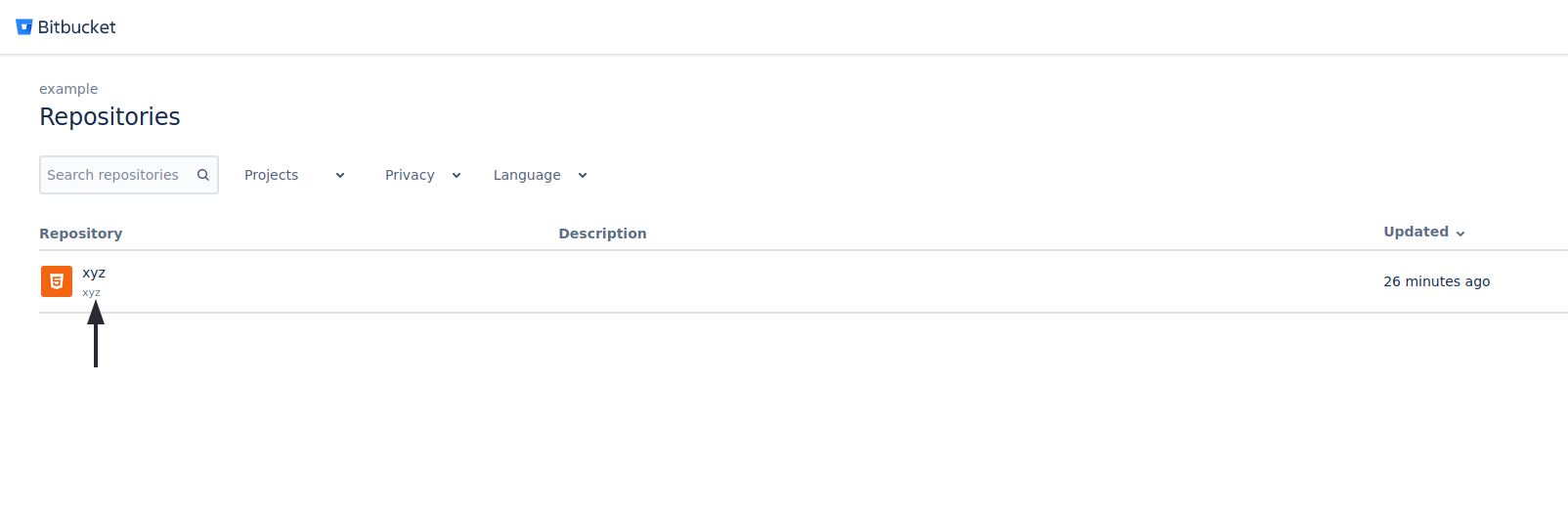Click the Bitbucket wordmark text in header
Viewport: 1568px width, 511px height.
click(76, 27)
